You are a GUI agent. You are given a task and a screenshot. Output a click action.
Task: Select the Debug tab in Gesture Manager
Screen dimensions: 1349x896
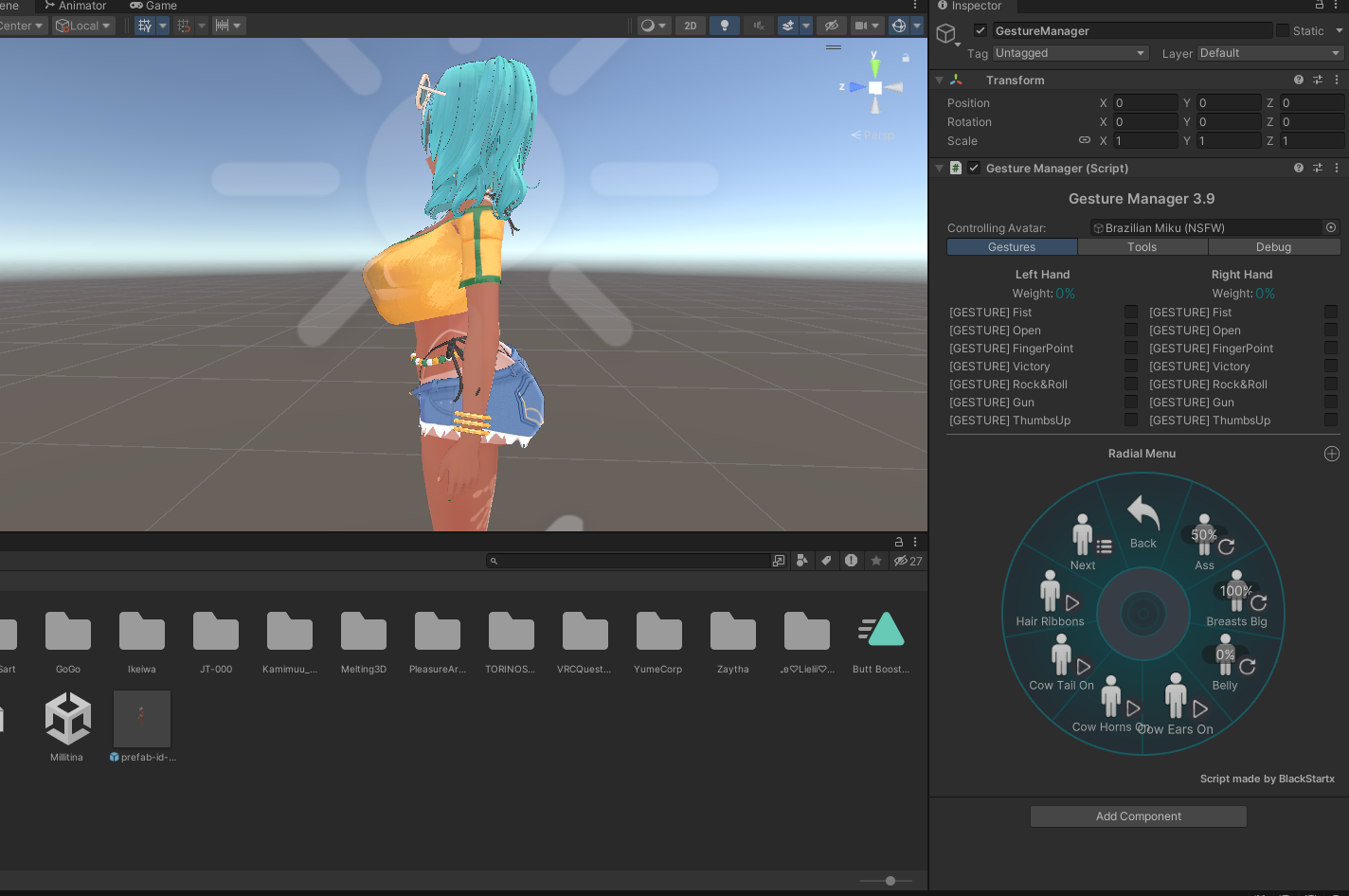click(1274, 247)
